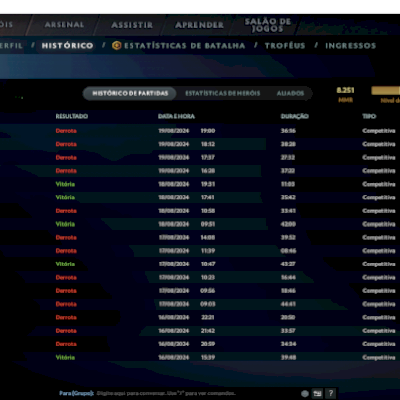400x400 pixels.
Task: Switch to the TROFÉUS section
Action: coord(285,46)
